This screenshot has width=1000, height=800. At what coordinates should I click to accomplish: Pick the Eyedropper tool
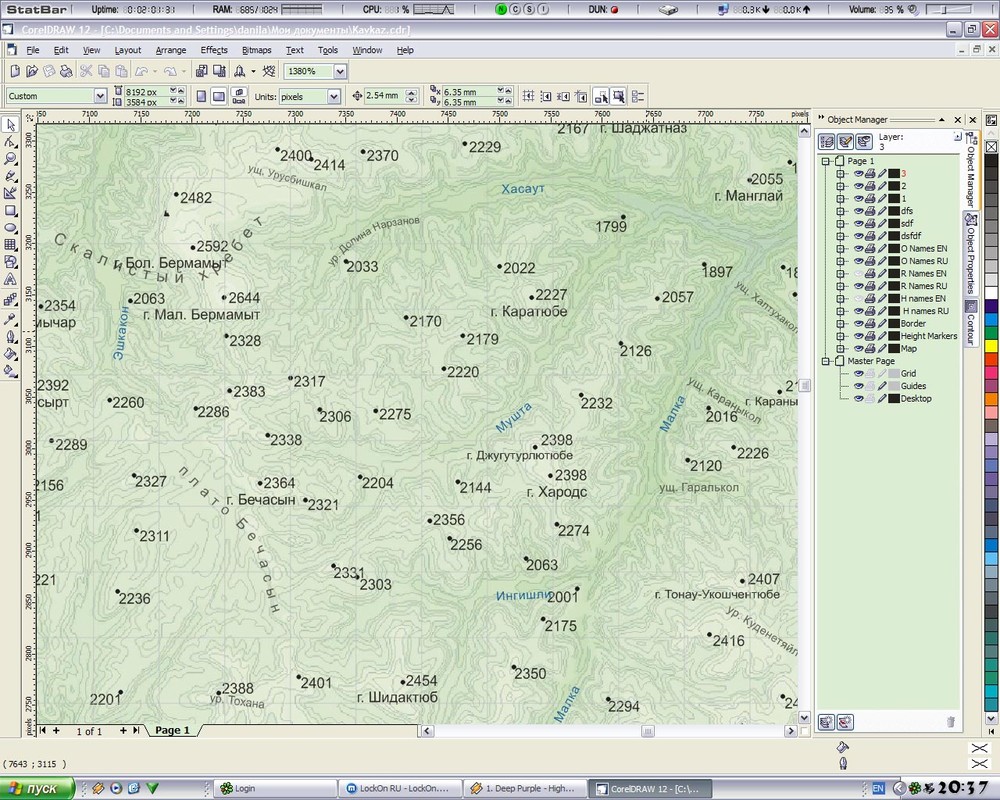(x=10, y=319)
